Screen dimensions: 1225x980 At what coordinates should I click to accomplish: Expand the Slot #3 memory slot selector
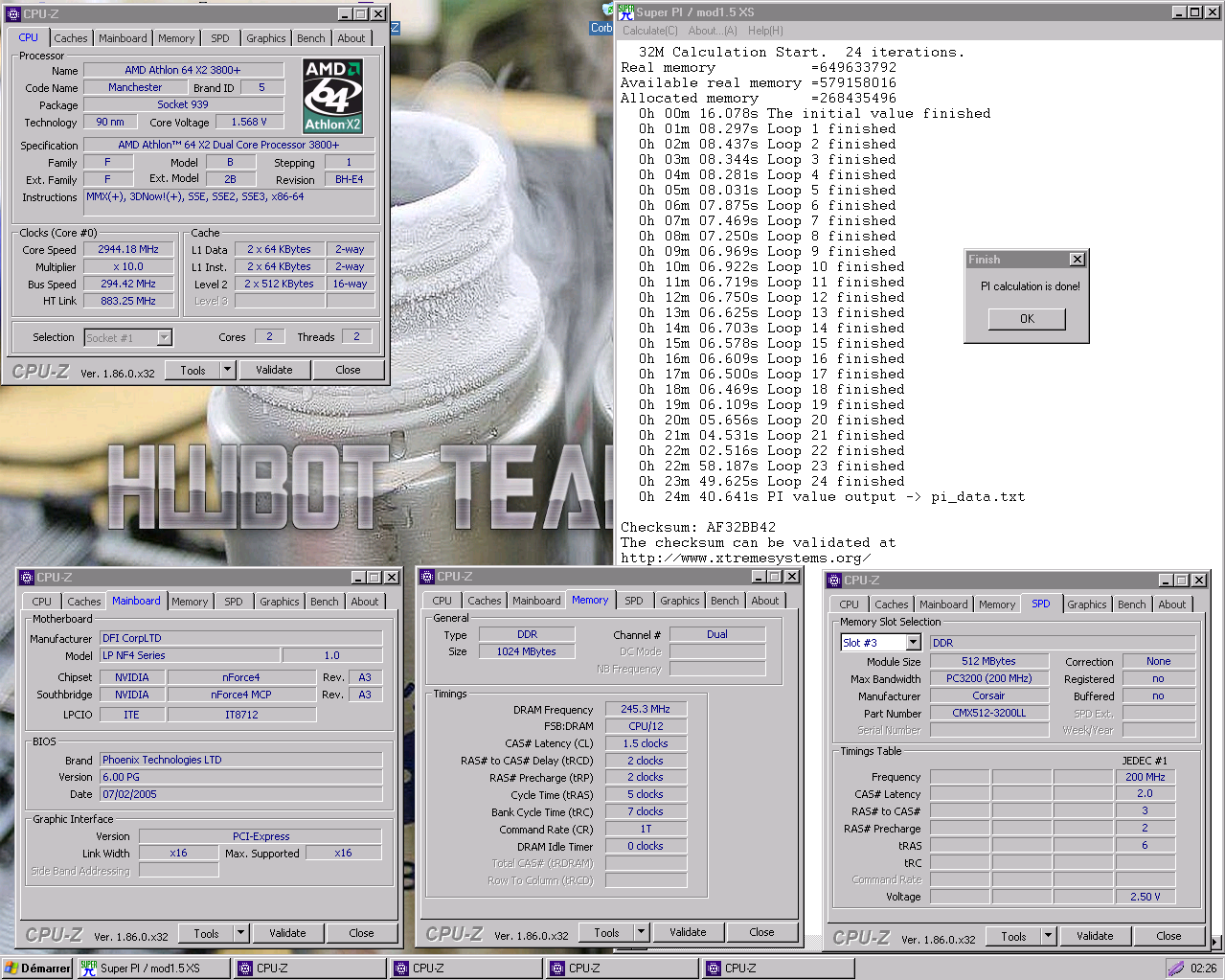point(913,643)
